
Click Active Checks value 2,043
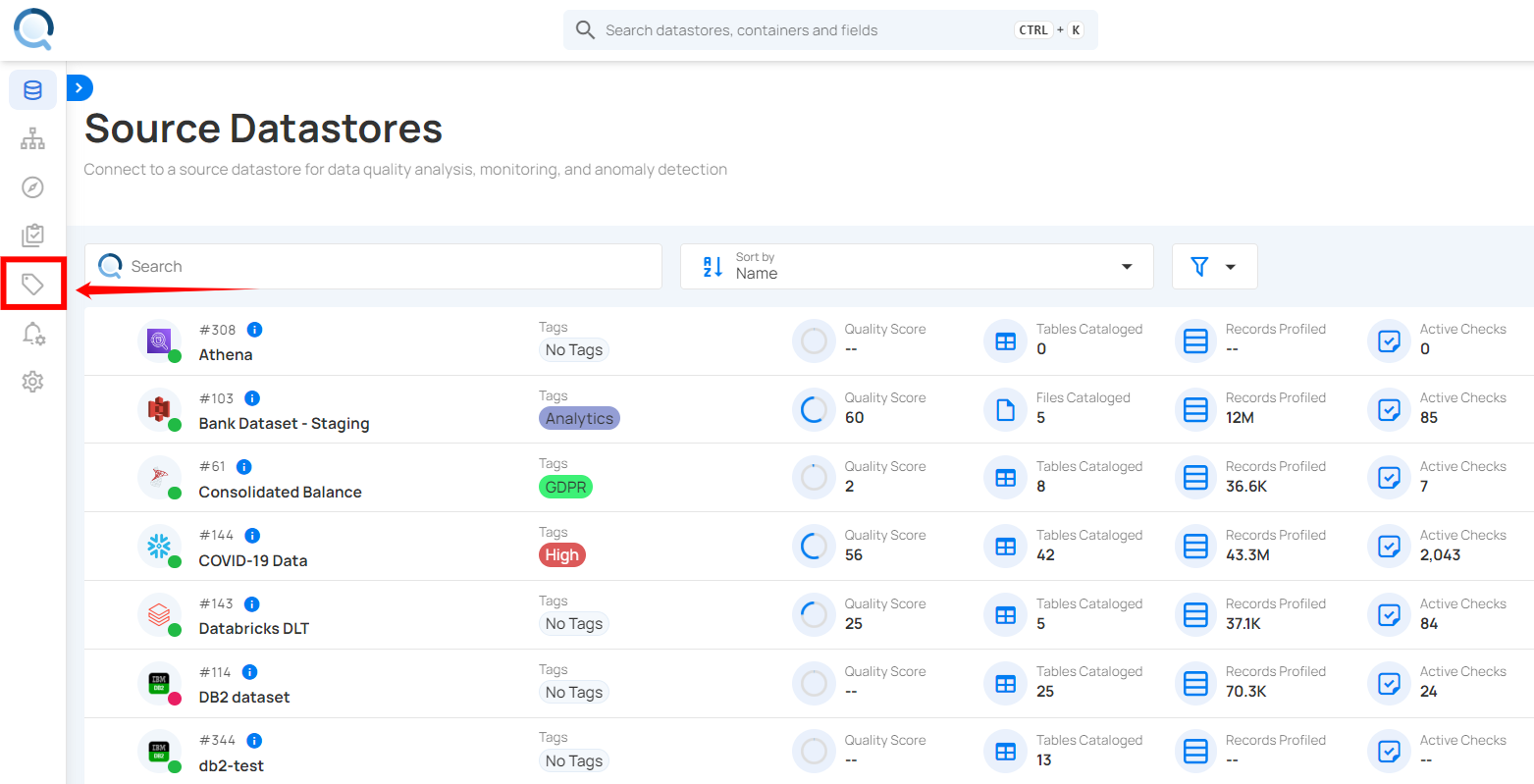pyautogui.click(x=1440, y=555)
